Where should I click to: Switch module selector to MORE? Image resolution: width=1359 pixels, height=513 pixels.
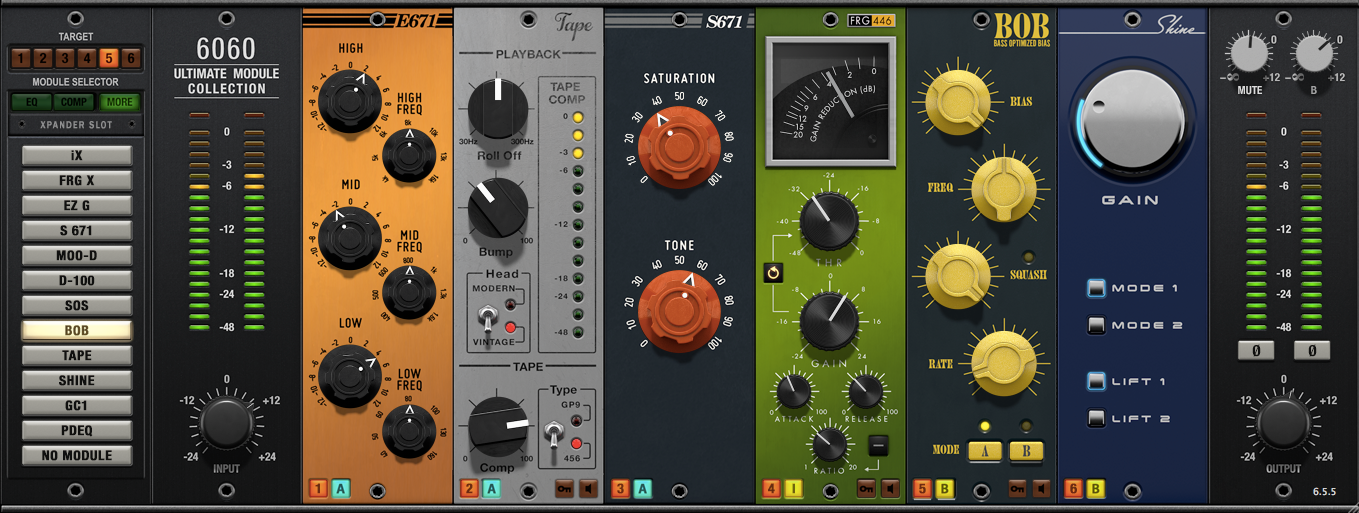[x=120, y=102]
